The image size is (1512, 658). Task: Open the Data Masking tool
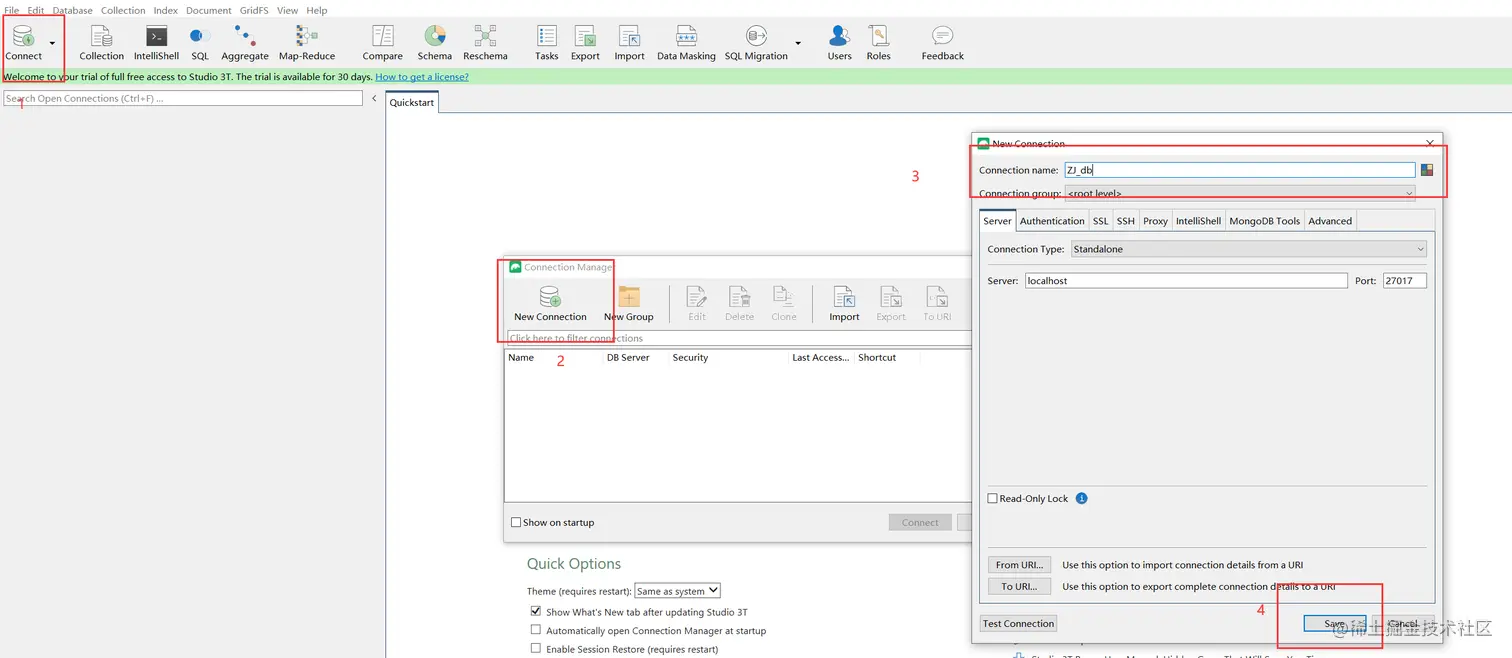[x=686, y=43]
